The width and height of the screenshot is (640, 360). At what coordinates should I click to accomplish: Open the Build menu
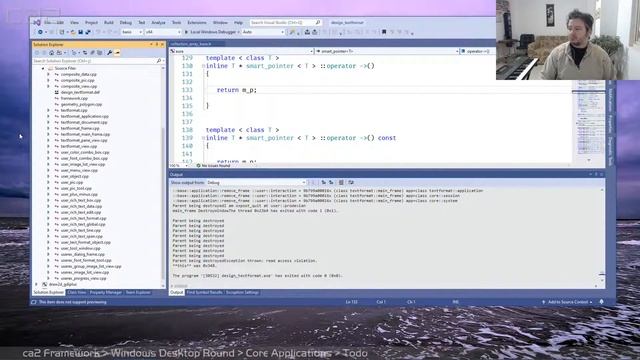coord(109,22)
